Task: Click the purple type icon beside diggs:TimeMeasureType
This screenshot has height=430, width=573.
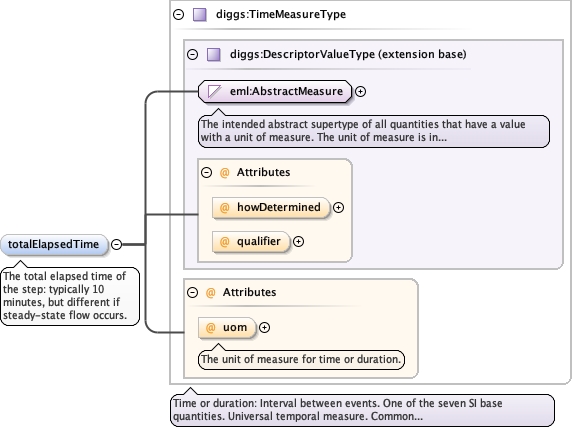Action: point(200,15)
